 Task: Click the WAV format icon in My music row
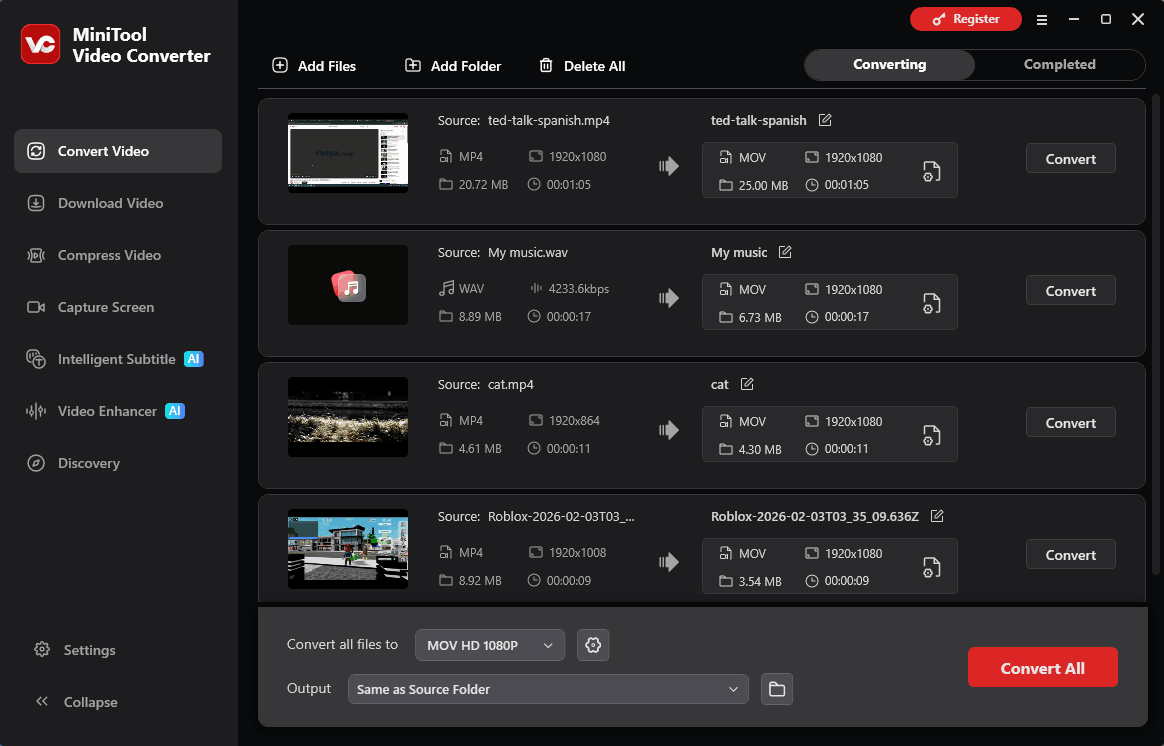[x=446, y=288]
